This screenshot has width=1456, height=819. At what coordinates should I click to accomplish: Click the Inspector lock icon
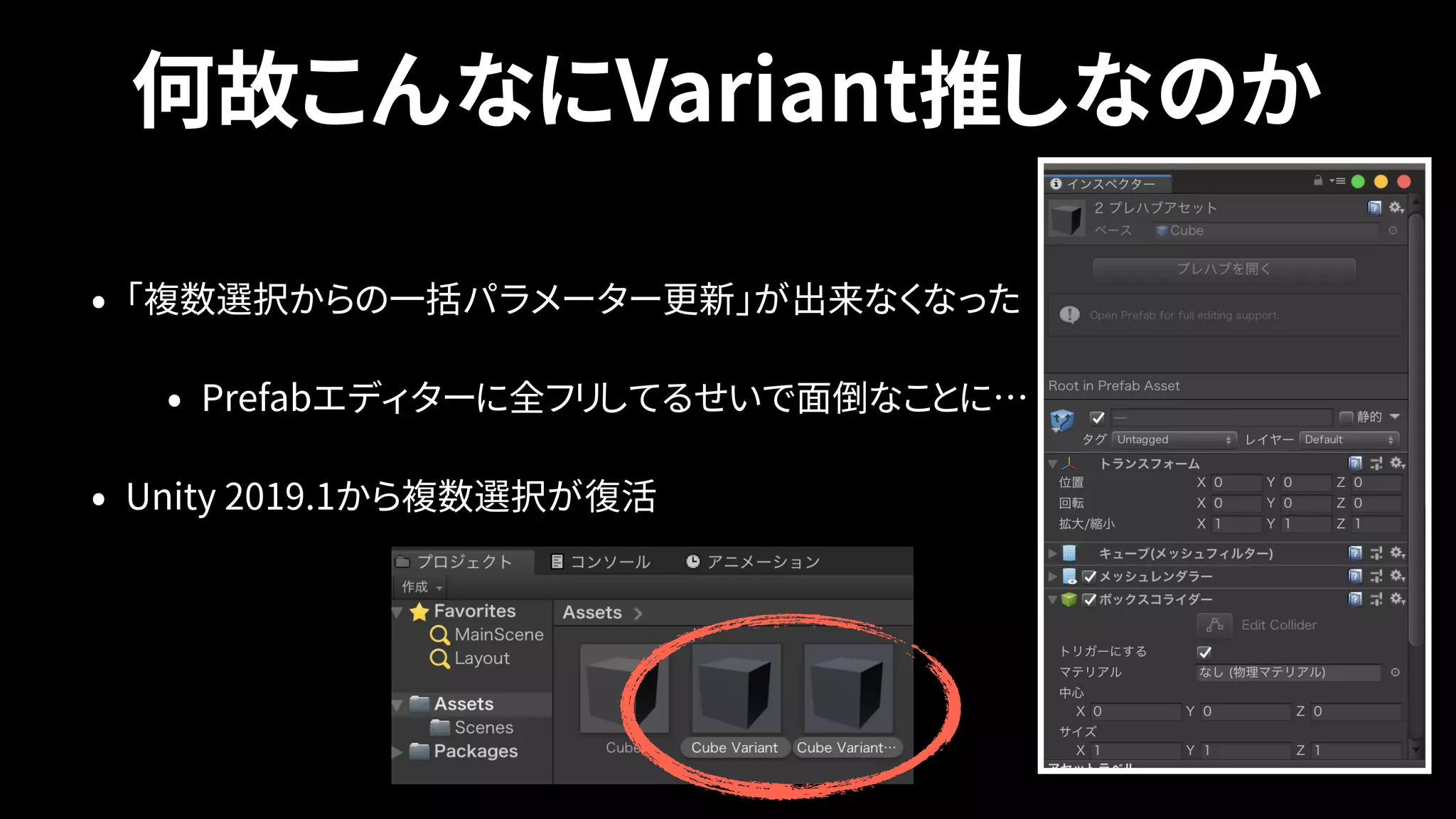[1318, 181]
